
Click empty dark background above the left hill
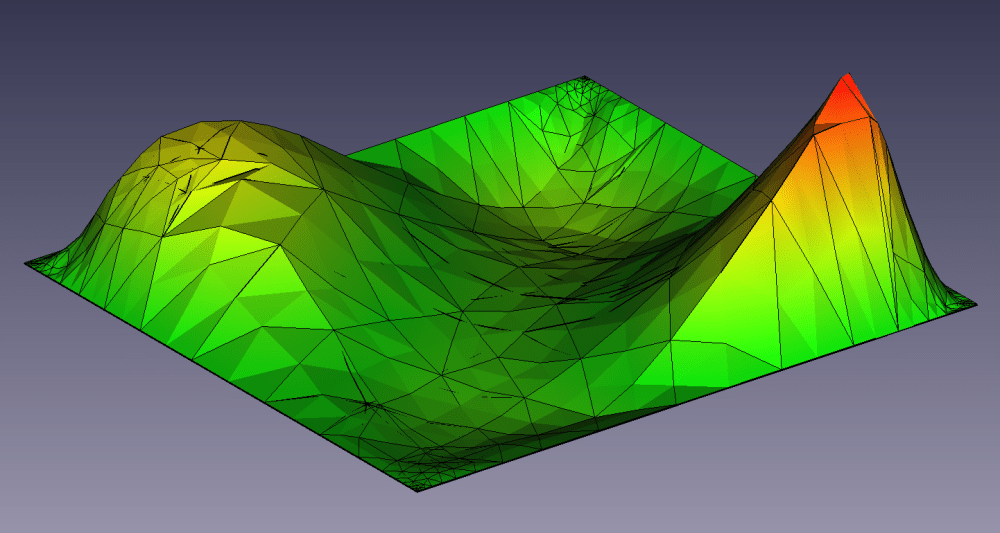click(x=200, y=50)
